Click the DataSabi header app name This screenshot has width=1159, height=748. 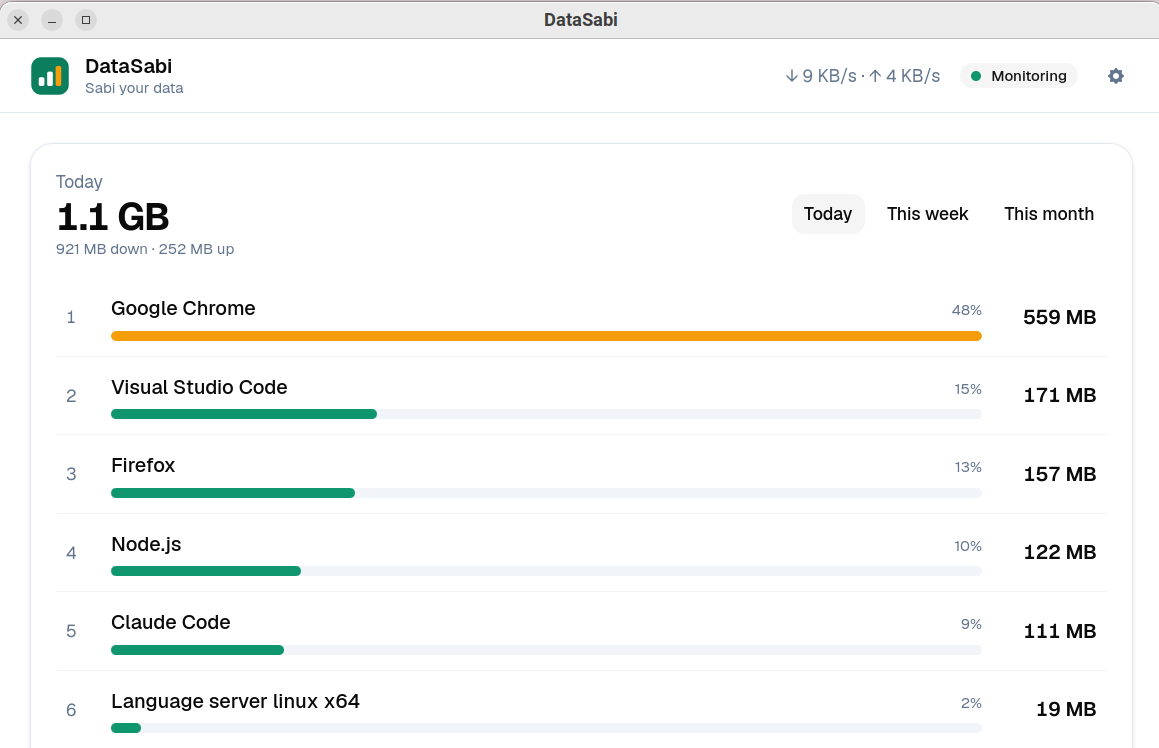tap(129, 67)
